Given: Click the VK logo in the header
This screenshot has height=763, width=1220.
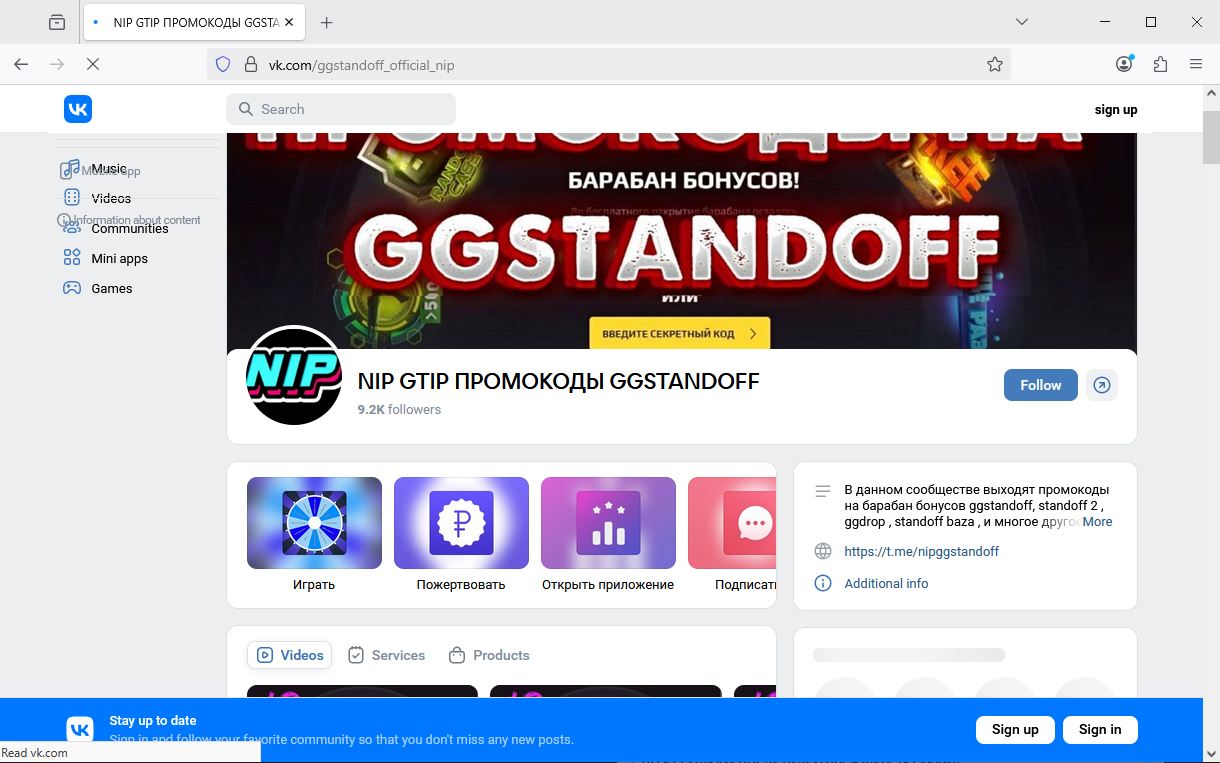Looking at the screenshot, I should (x=78, y=109).
